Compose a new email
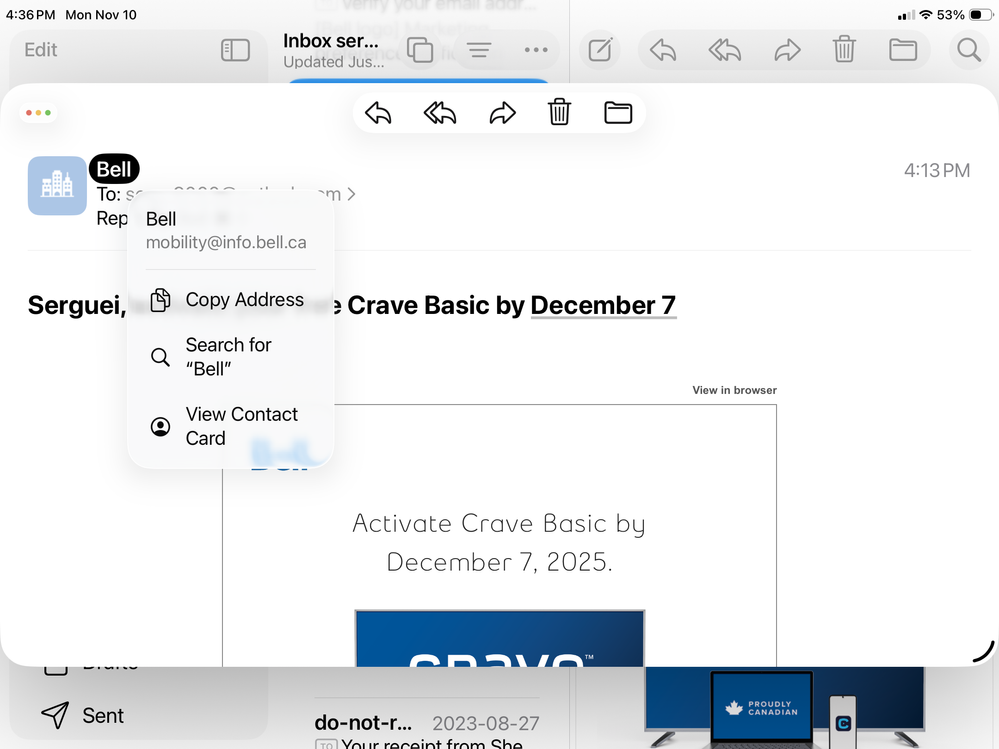999x749 pixels. tap(600, 50)
